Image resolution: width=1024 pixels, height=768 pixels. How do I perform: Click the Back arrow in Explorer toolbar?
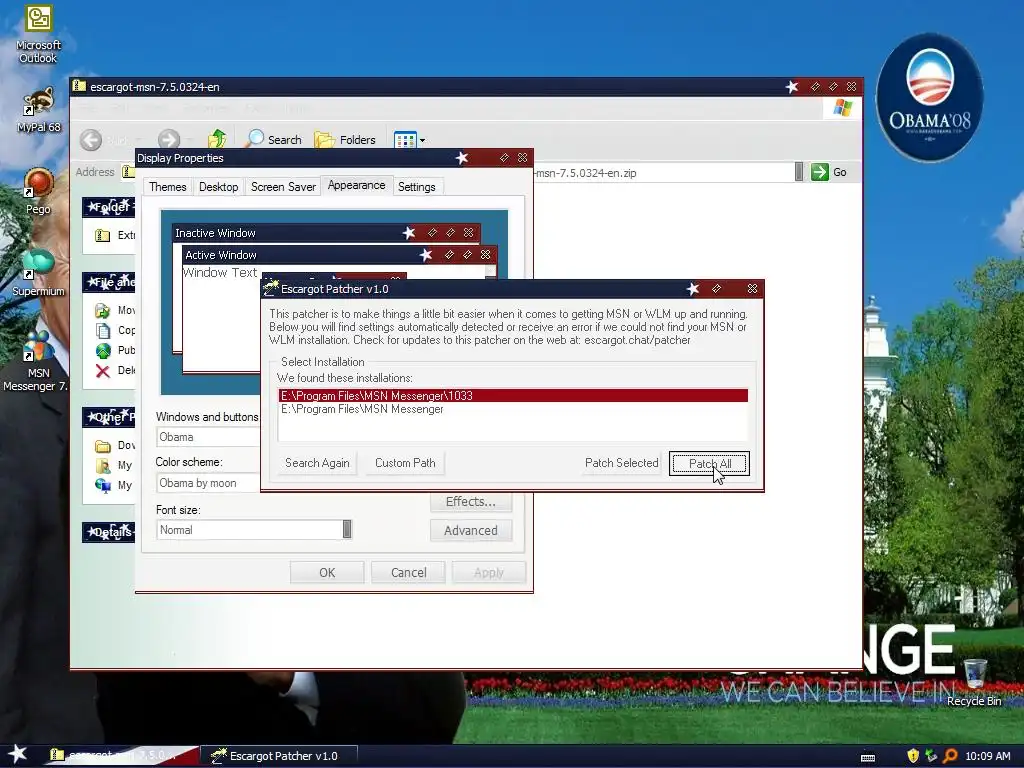pos(91,139)
